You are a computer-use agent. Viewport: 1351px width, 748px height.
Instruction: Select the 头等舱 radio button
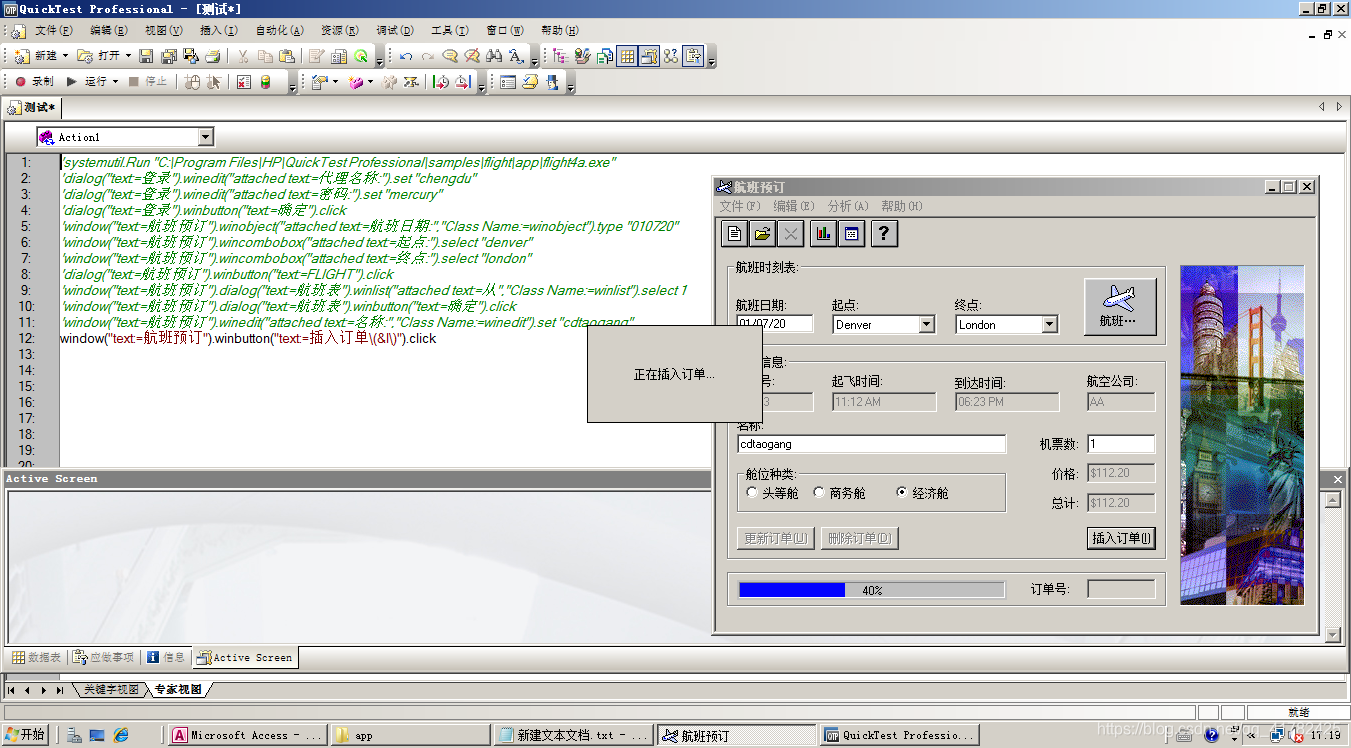coord(753,492)
